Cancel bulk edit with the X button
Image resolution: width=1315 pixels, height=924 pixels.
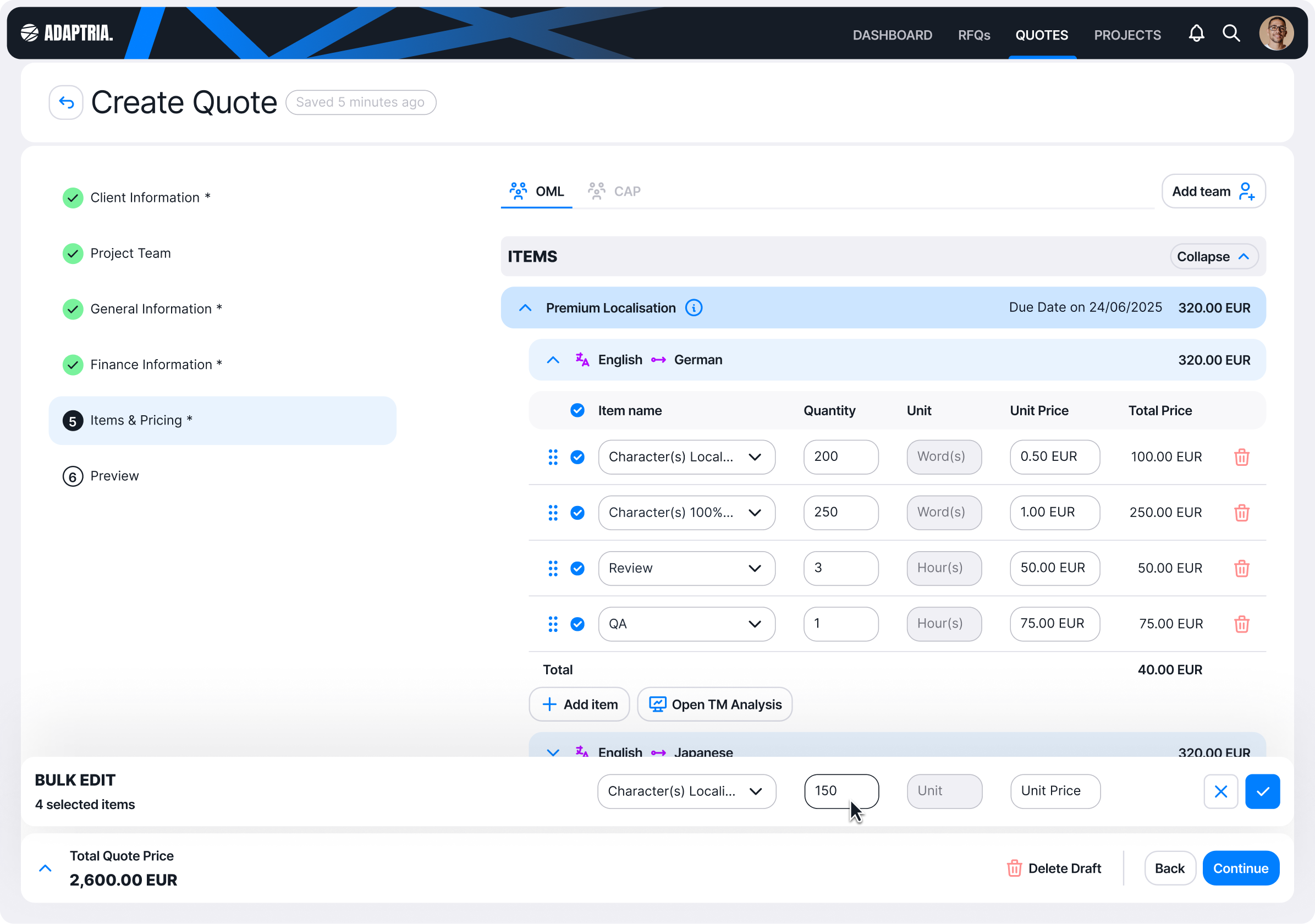[1220, 791]
